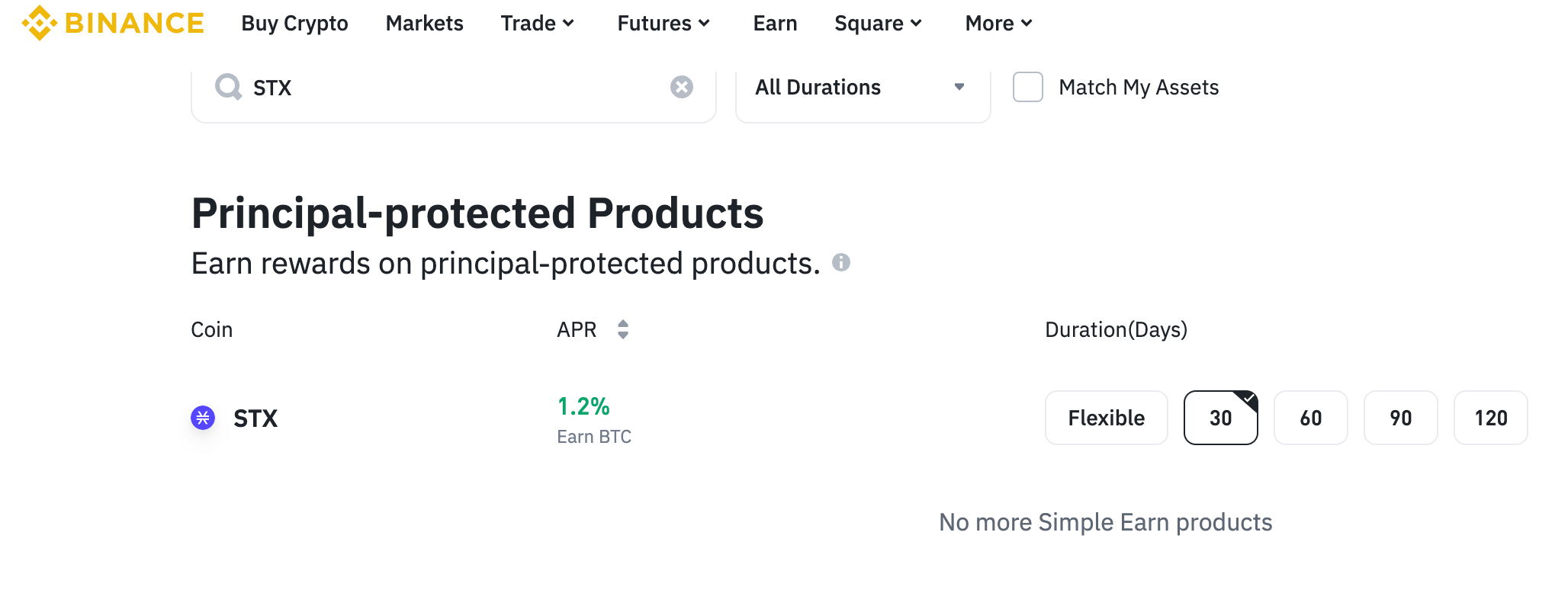
Task: Click the STX coin icon
Action: click(x=203, y=418)
